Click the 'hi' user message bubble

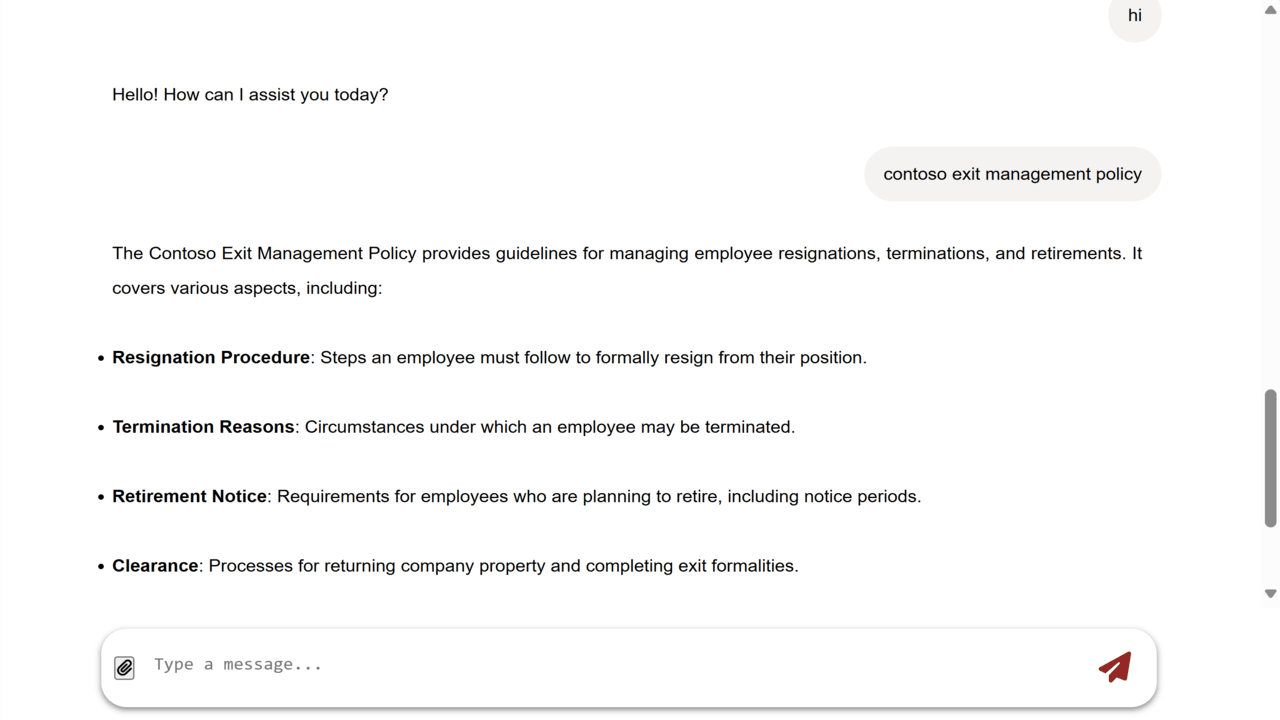[1135, 16]
